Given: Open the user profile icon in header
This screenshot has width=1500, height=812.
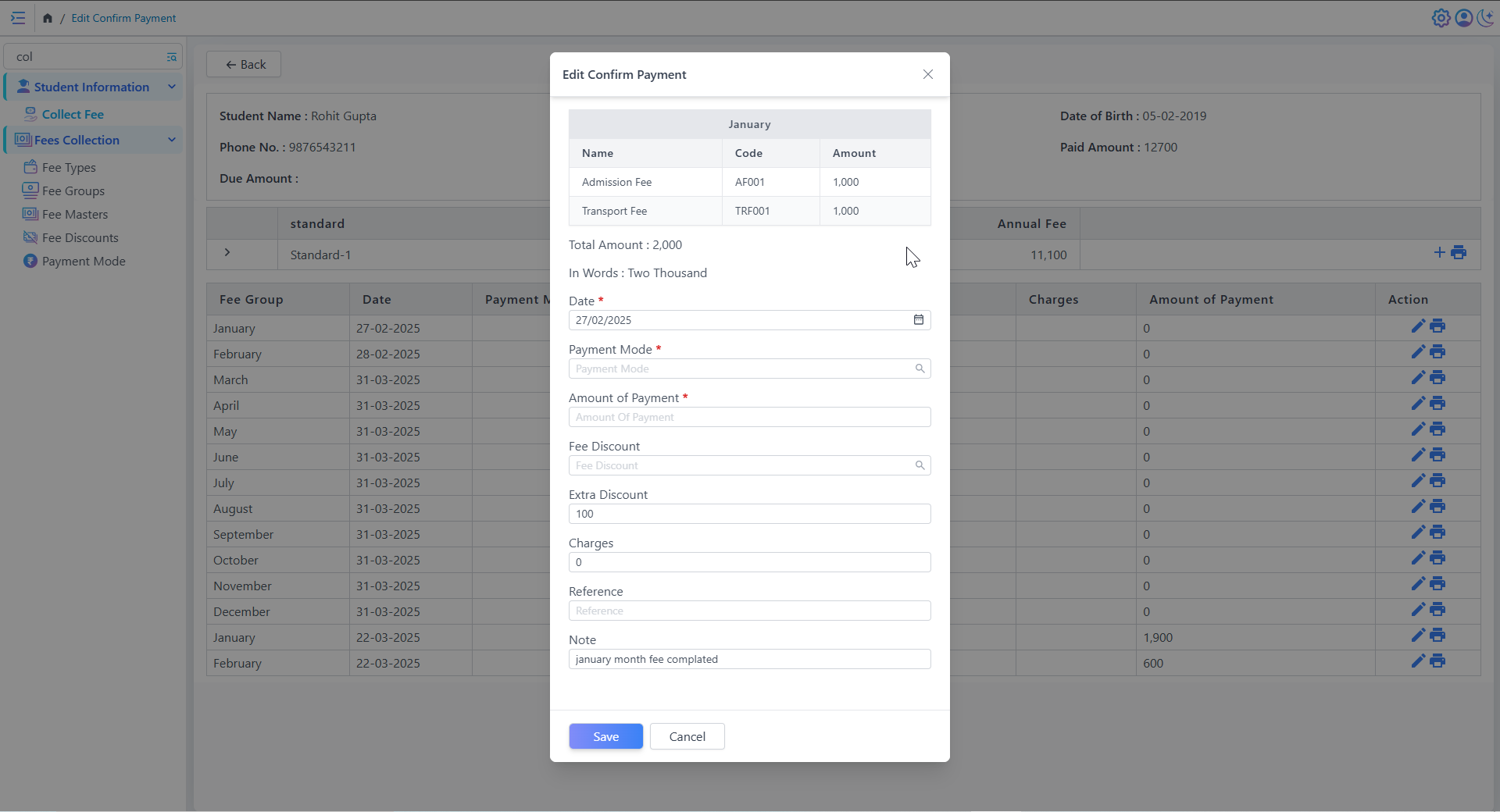Looking at the screenshot, I should (1463, 18).
